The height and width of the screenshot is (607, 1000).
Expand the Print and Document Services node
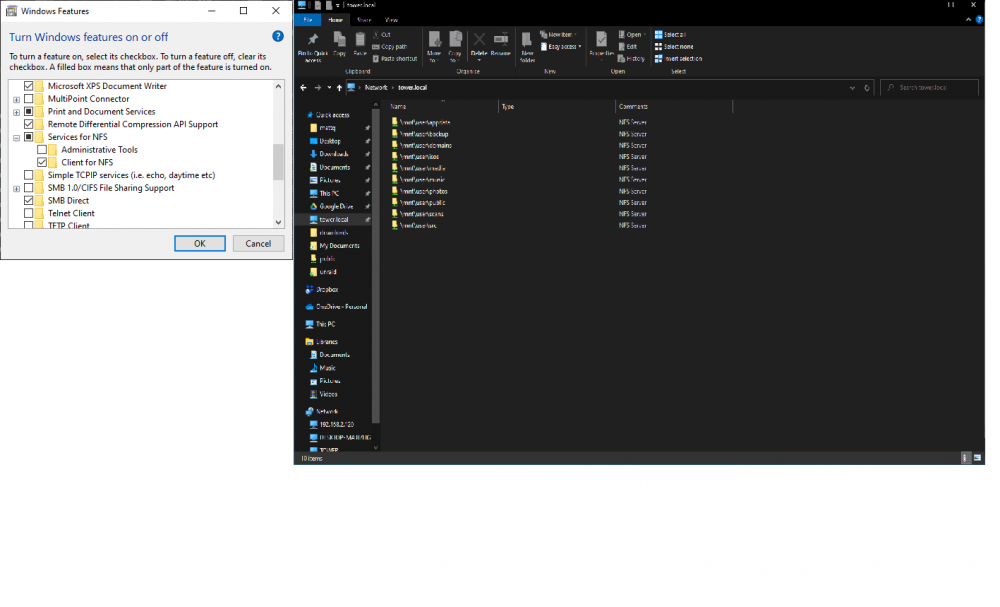click(x=17, y=112)
